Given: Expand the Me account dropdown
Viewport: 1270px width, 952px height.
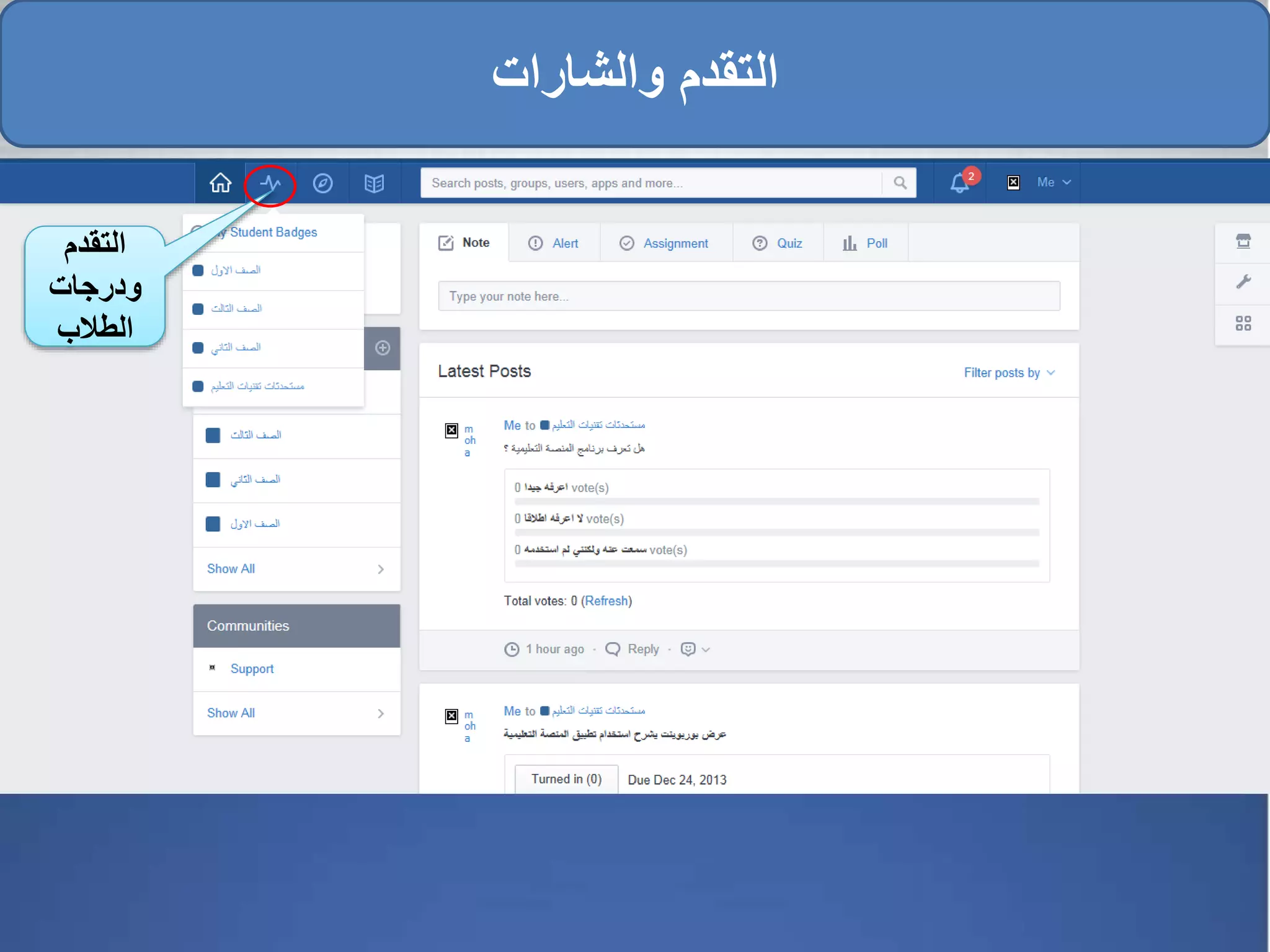Looking at the screenshot, I should 1054,182.
